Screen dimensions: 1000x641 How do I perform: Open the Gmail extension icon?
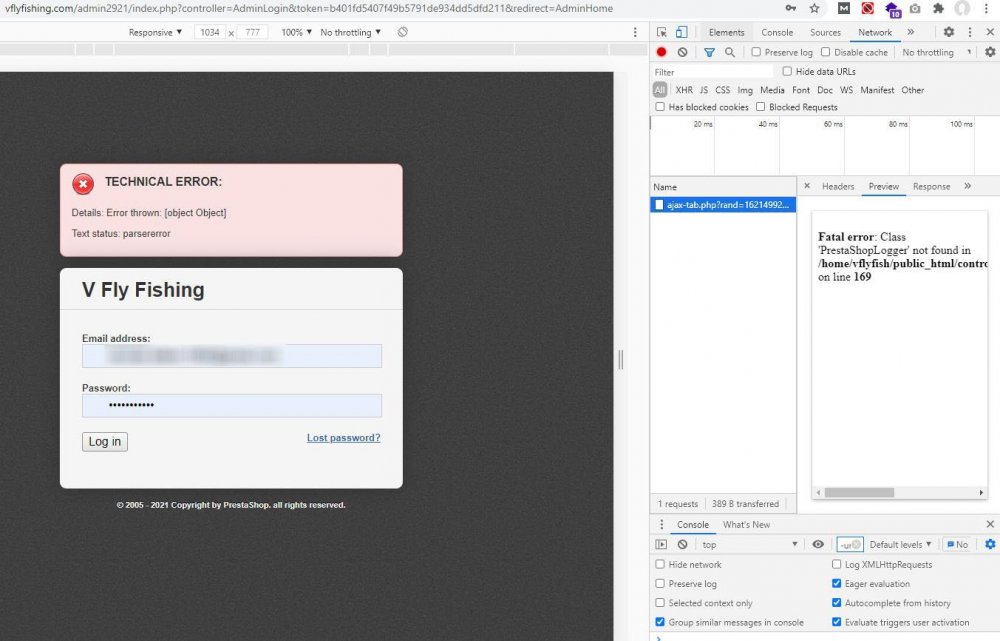[844, 8]
